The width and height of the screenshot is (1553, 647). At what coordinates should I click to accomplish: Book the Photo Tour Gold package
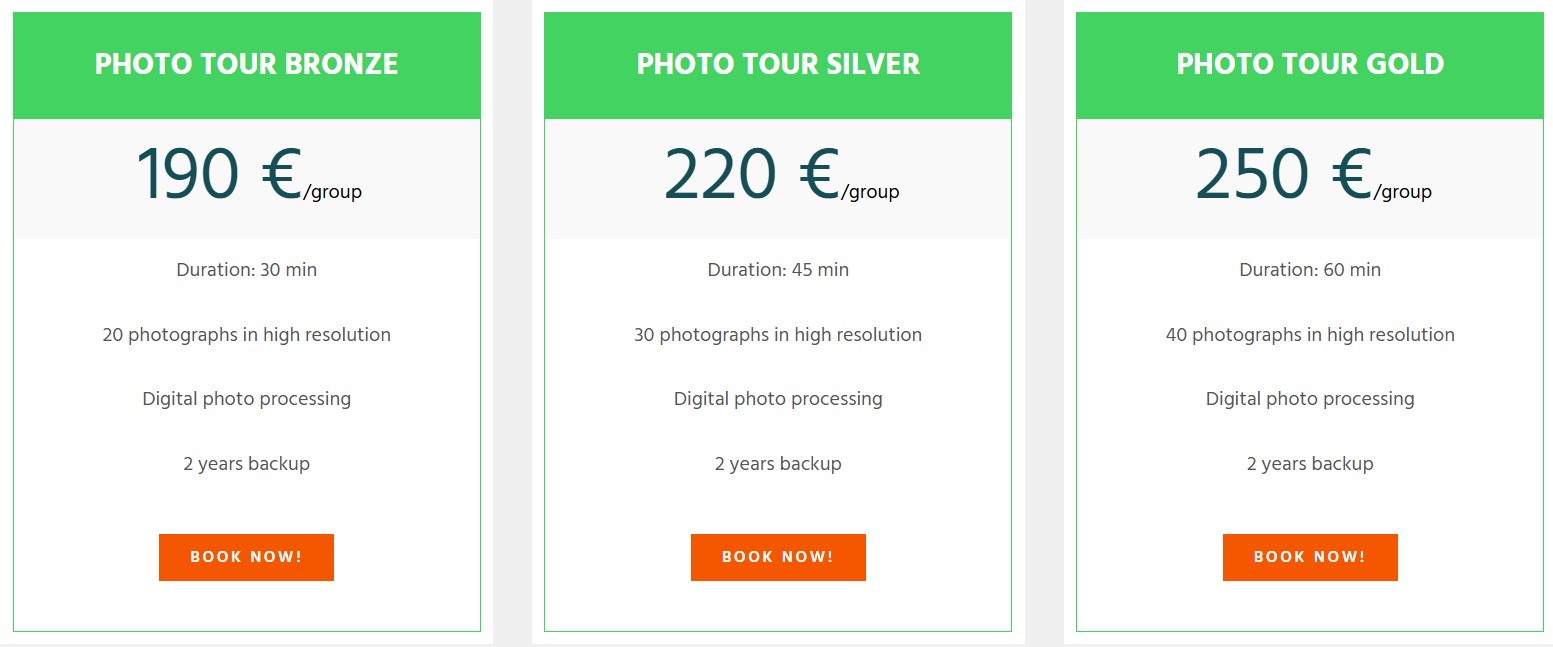[1309, 557]
